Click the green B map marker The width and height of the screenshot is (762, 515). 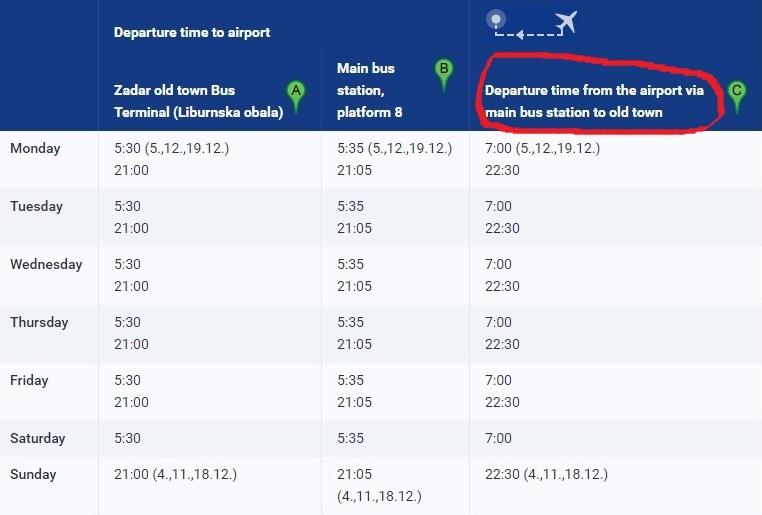coord(444,71)
